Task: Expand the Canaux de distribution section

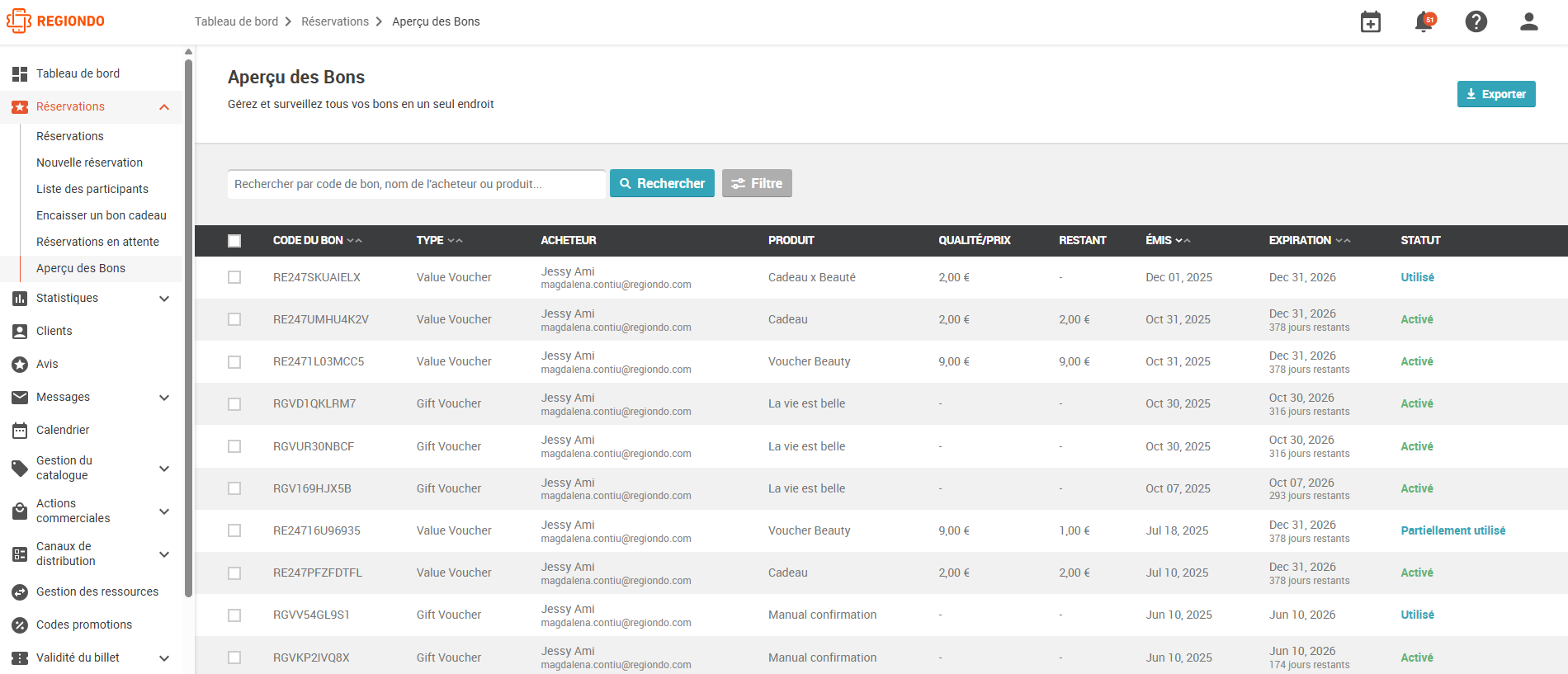Action: point(164,554)
